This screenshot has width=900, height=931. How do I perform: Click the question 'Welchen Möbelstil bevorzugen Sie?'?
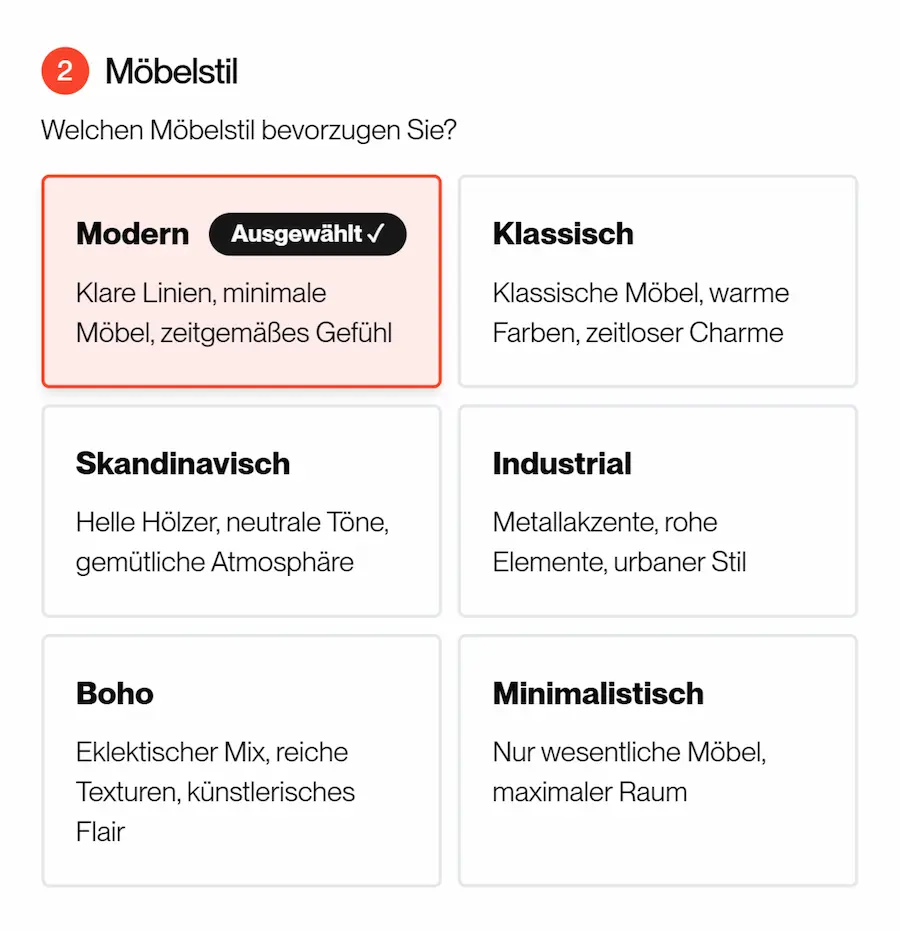tap(248, 131)
